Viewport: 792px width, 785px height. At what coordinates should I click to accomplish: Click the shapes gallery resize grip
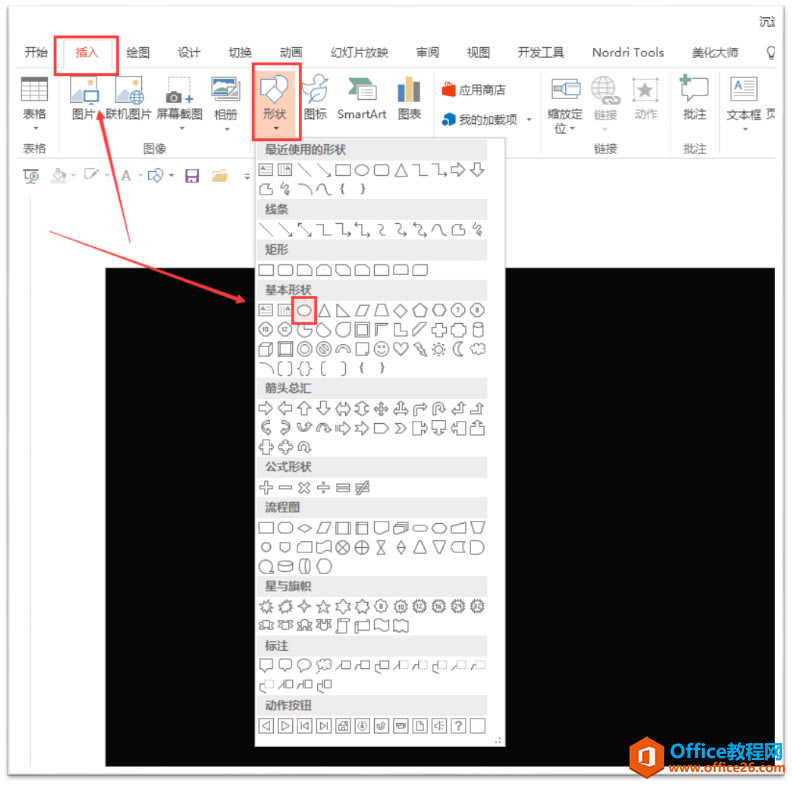tap(498, 740)
